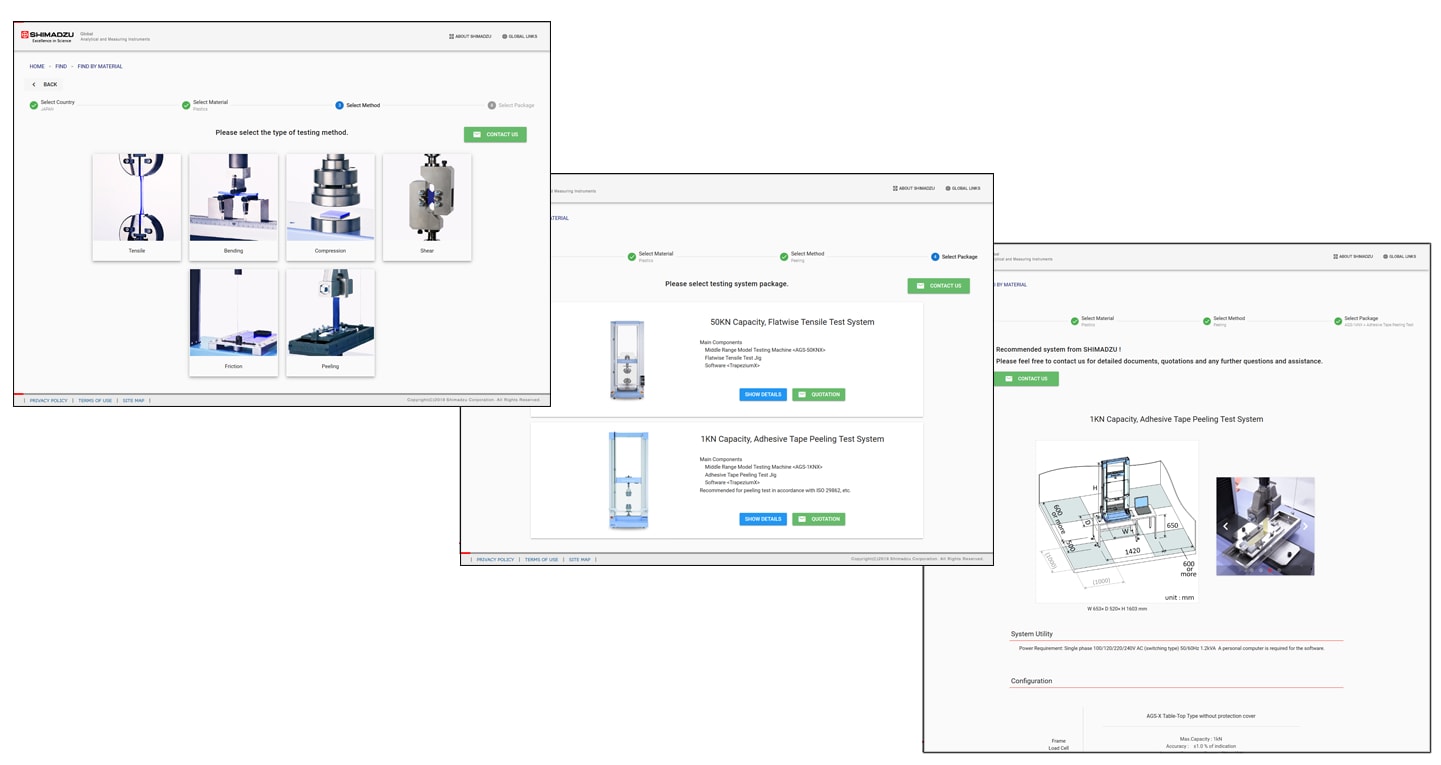1441x765 pixels.
Task: Open the Privacy Policy link in the first page footer
Action: point(49,400)
